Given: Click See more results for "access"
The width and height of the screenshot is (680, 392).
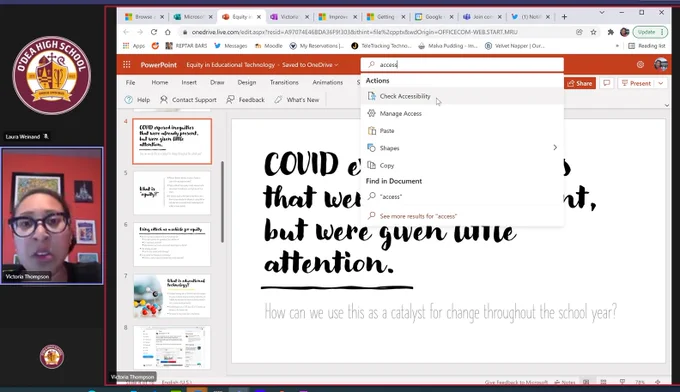Looking at the screenshot, I should (418, 216).
